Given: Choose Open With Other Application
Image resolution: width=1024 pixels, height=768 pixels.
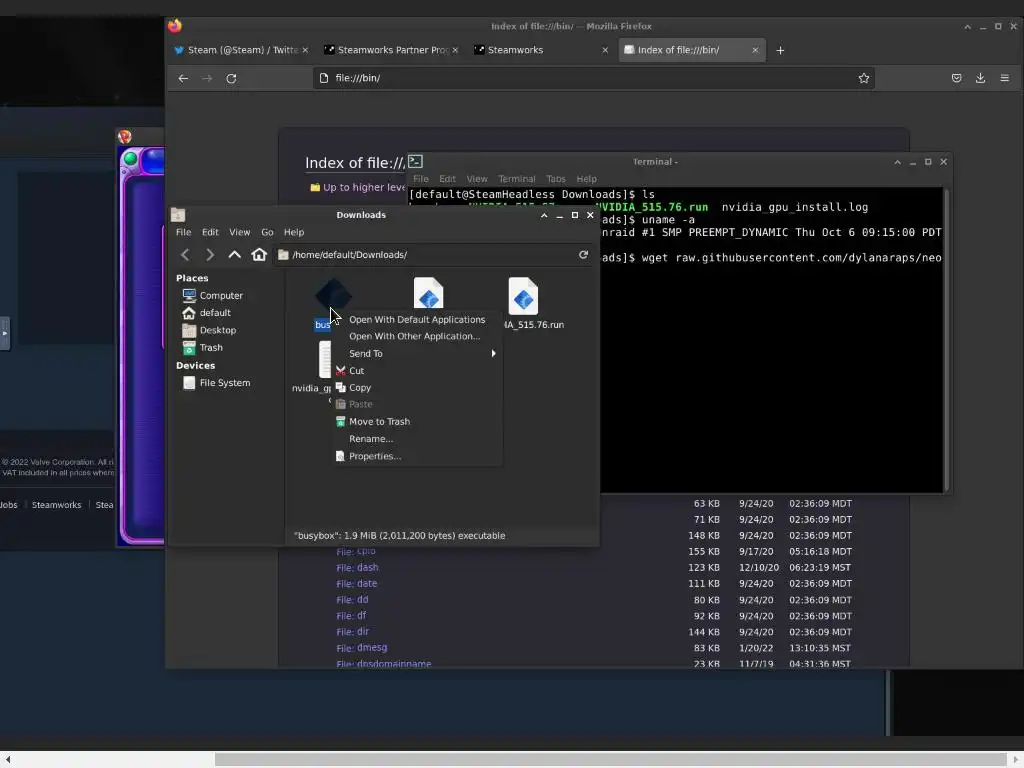Looking at the screenshot, I should 417,336.
